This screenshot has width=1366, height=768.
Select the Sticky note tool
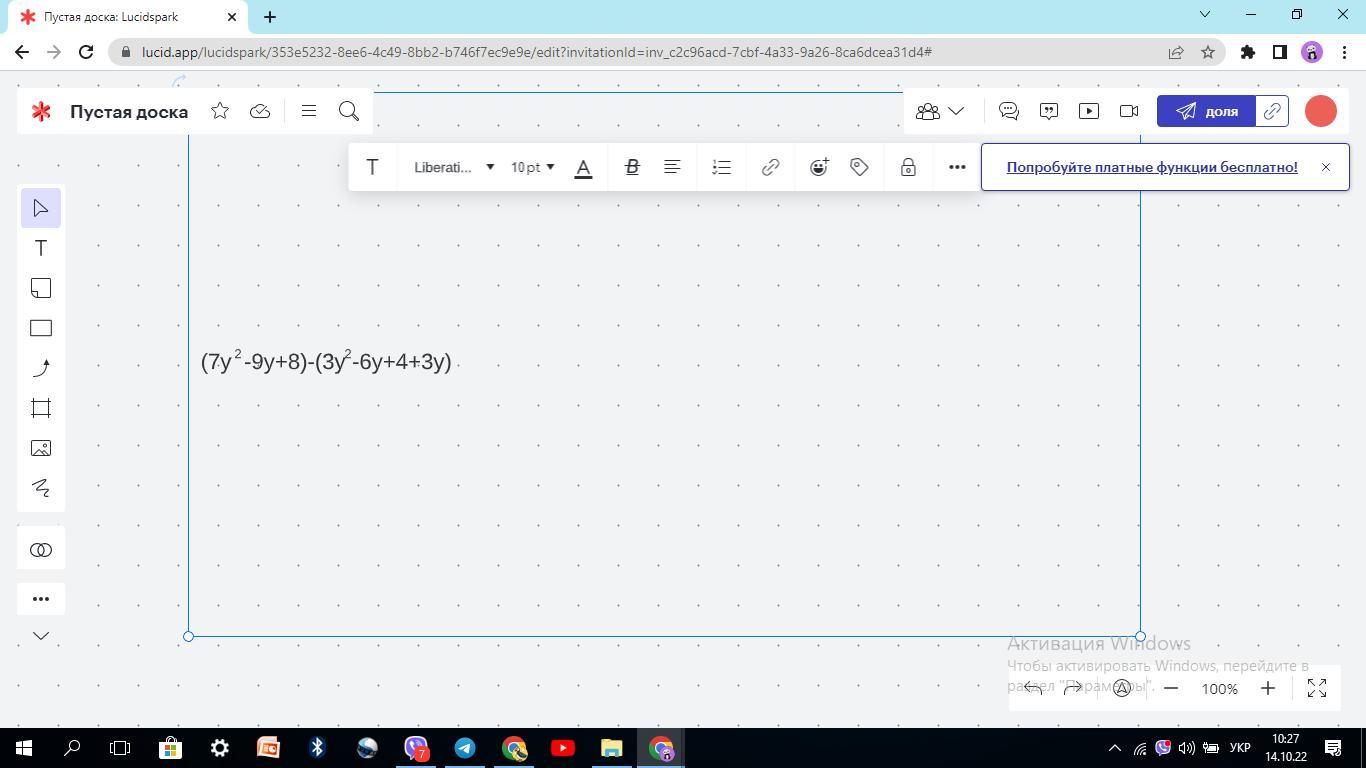(x=41, y=288)
